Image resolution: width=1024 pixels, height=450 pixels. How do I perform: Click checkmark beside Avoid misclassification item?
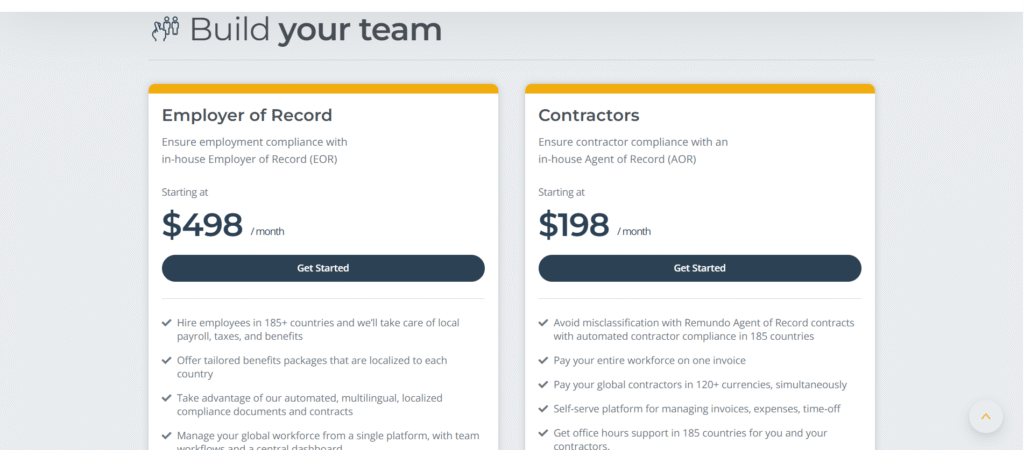(543, 323)
